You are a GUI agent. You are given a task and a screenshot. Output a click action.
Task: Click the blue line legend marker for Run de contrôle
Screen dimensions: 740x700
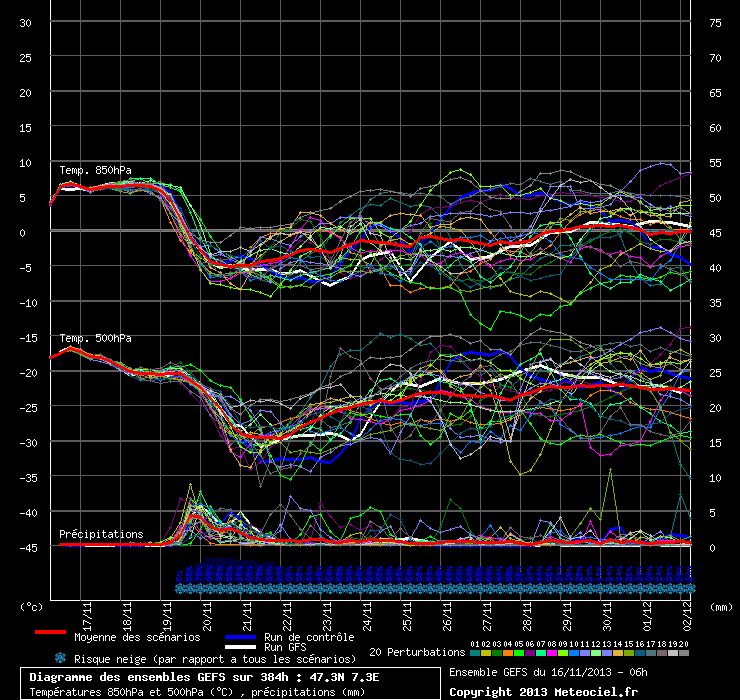click(239, 637)
